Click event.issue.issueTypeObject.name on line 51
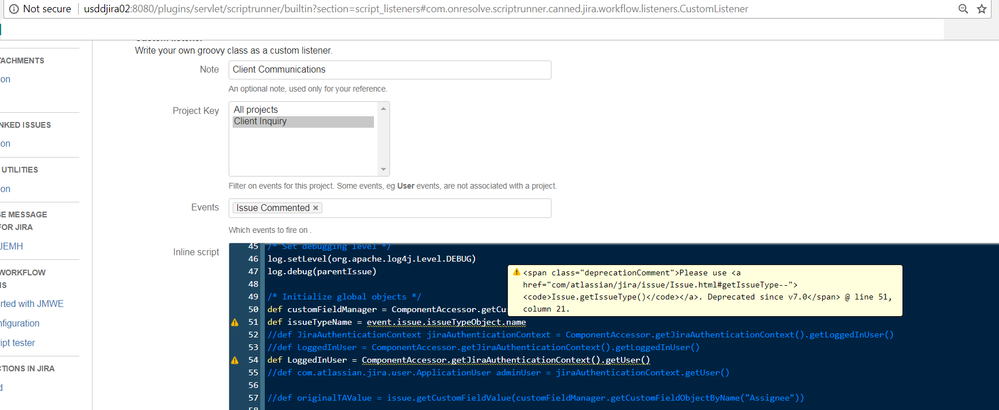Viewport: 999px width, 410px height. point(446,322)
